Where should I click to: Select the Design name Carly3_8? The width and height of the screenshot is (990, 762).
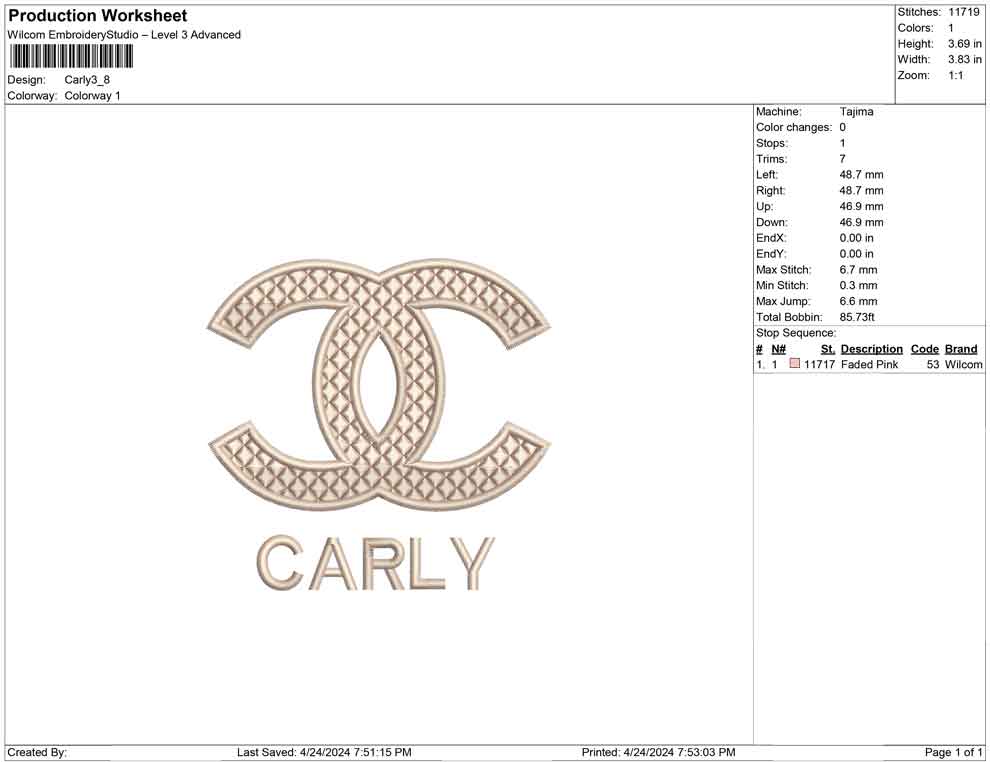click(x=86, y=80)
